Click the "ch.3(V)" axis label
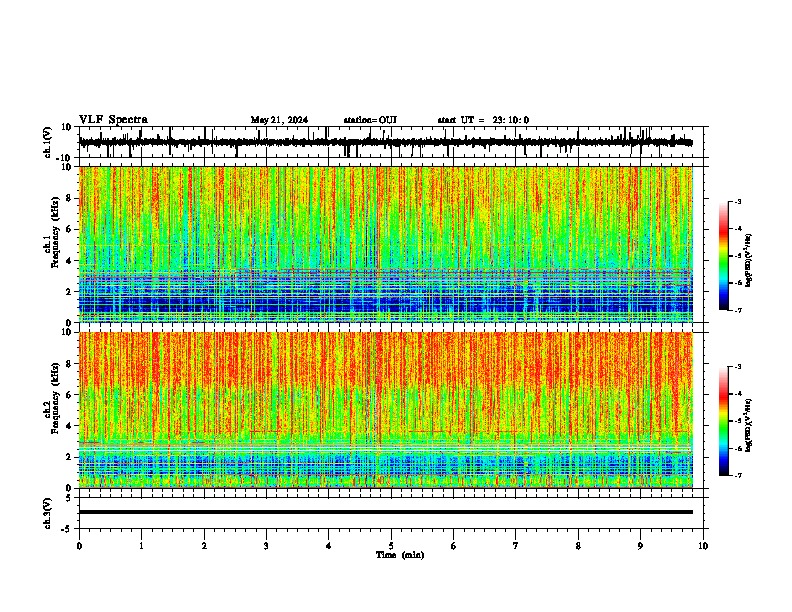The height and width of the screenshot is (612, 792). [x=48, y=513]
